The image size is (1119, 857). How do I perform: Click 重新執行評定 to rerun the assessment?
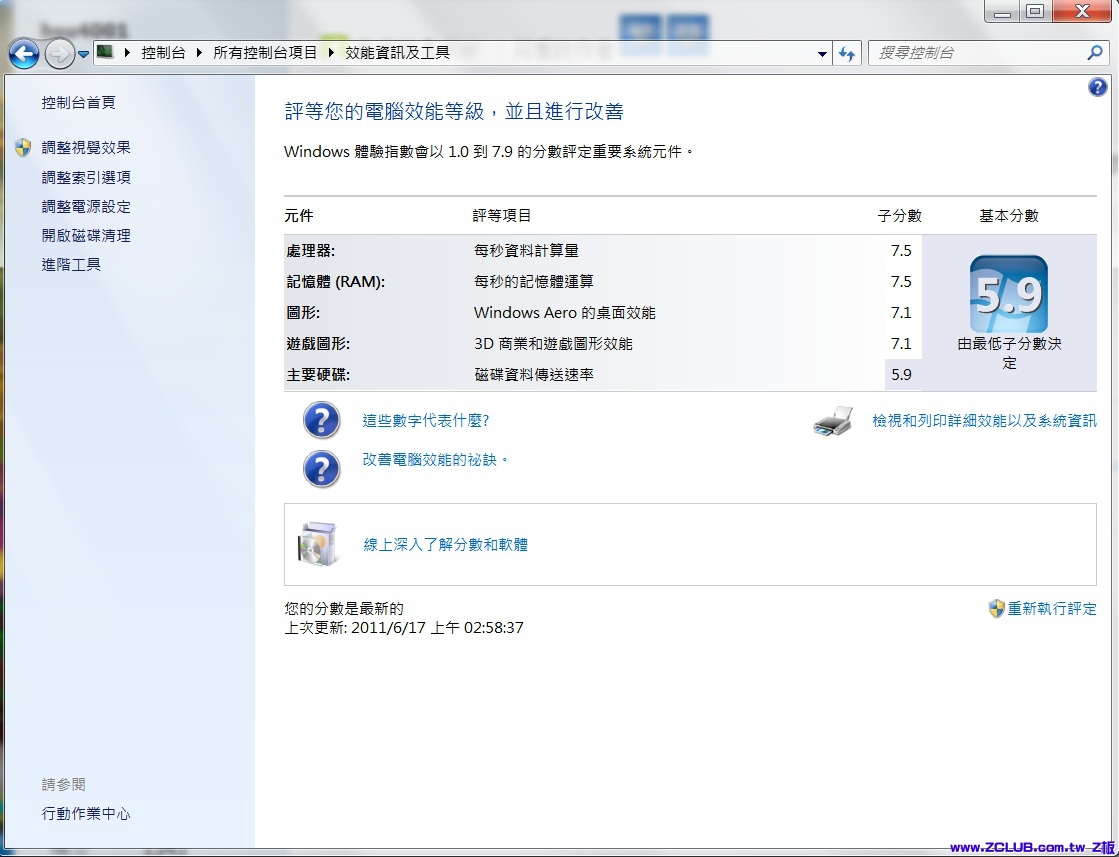(1052, 609)
